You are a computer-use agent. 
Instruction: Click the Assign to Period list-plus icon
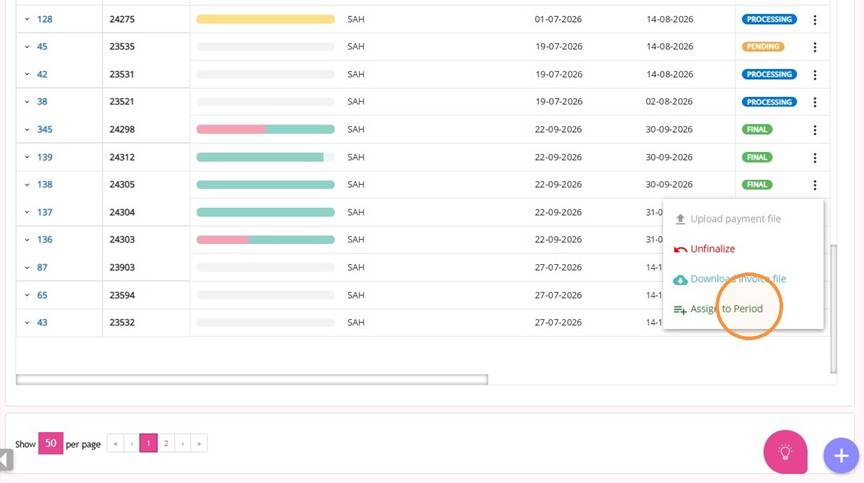click(680, 310)
